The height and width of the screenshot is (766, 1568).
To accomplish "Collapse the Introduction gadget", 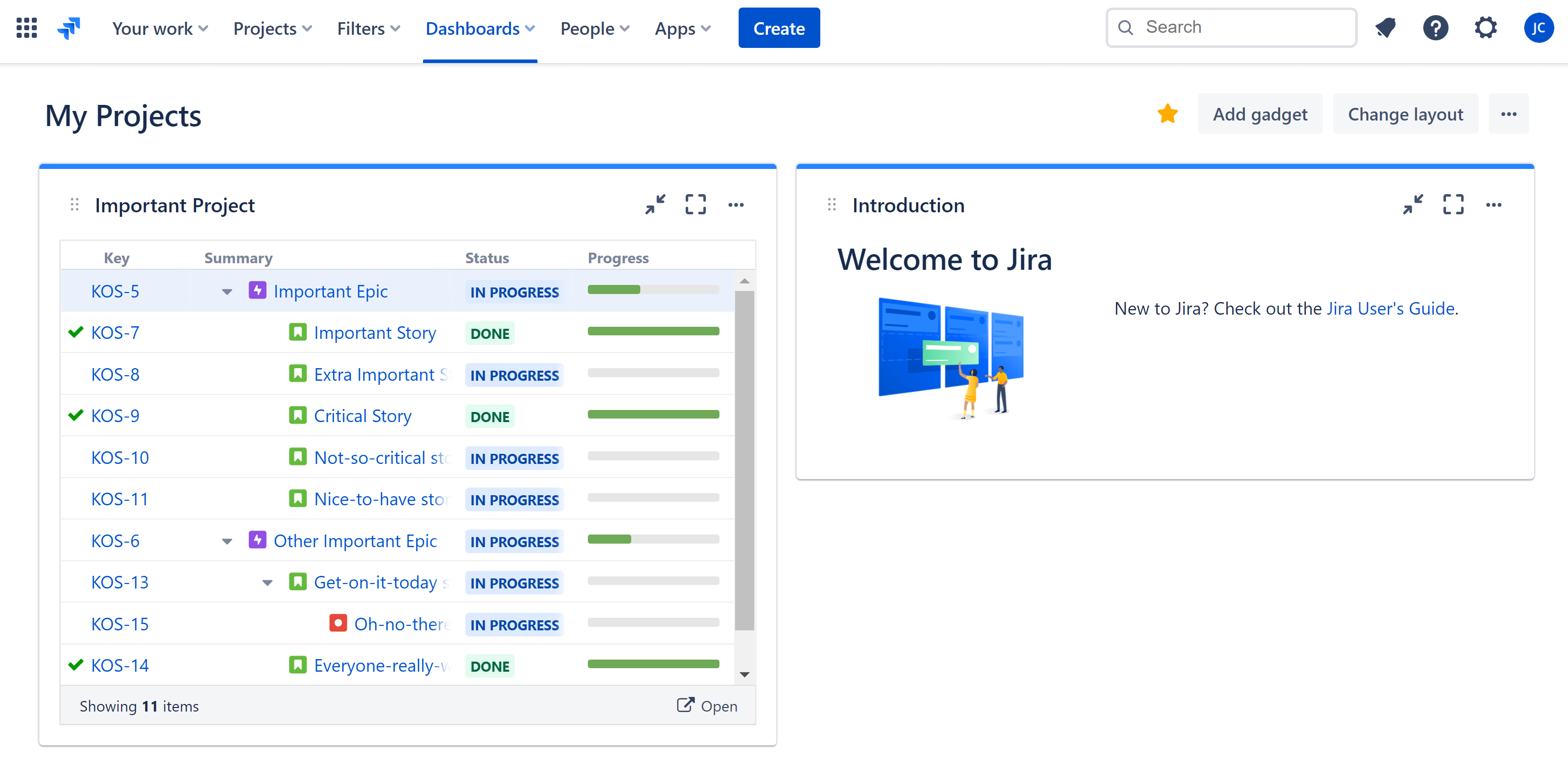I will click(x=1413, y=205).
